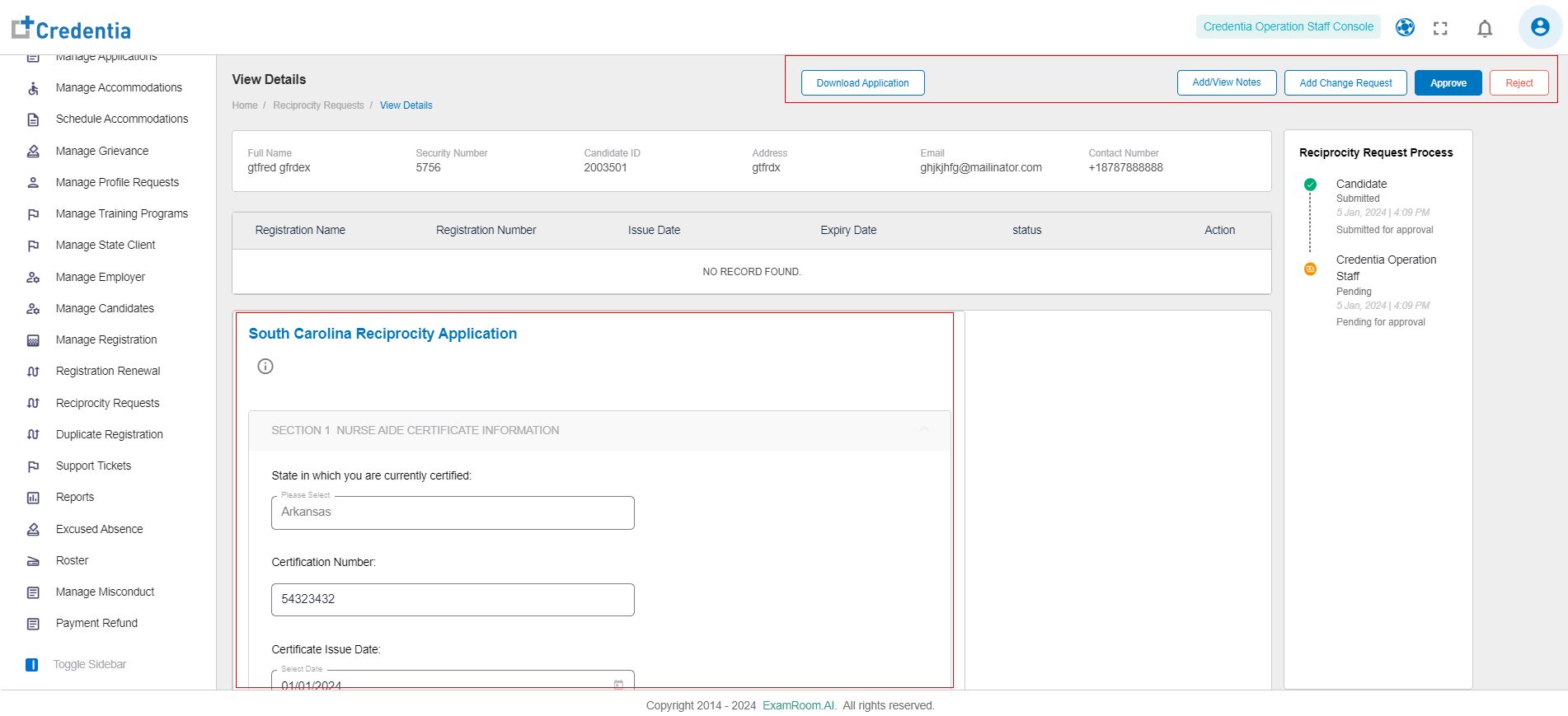
Task: Open Manage Employer menu item
Action: (101, 278)
